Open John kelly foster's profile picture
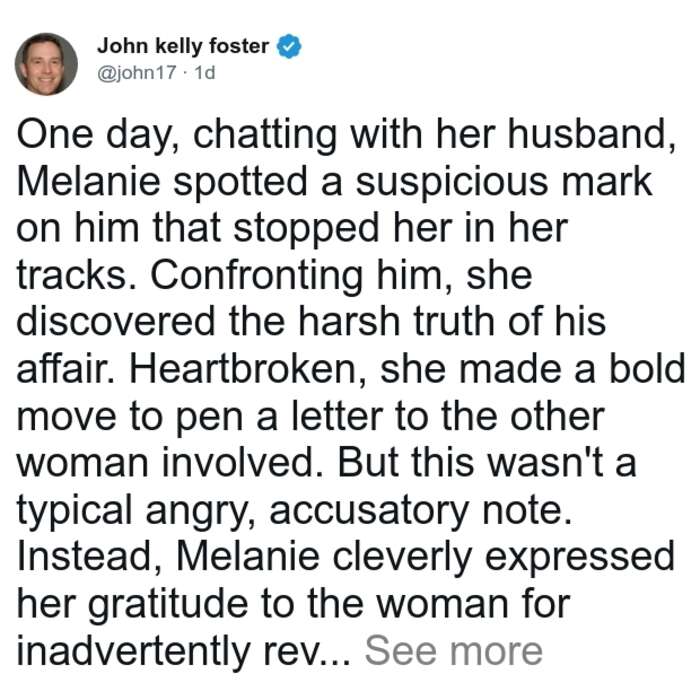The height and width of the screenshot is (700, 700). [46, 64]
